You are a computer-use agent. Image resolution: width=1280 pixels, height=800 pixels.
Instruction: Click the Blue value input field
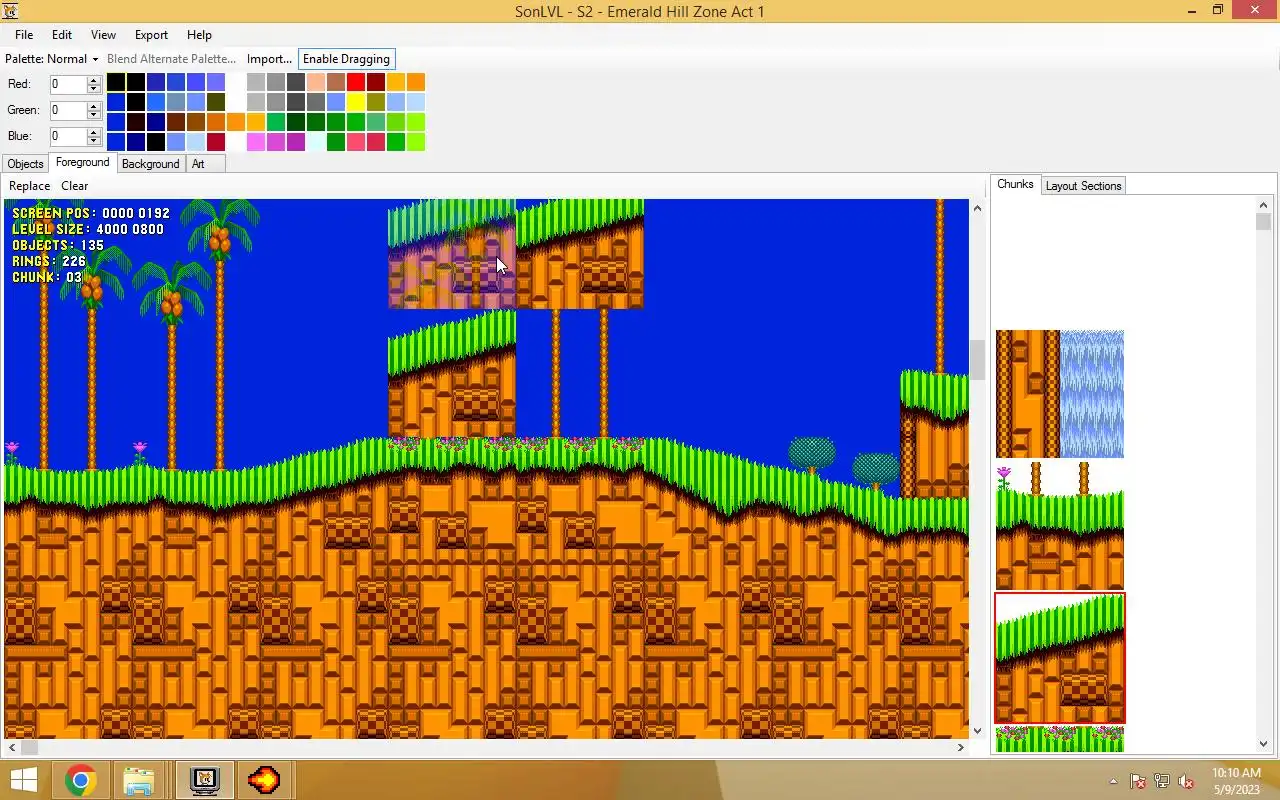click(x=68, y=137)
